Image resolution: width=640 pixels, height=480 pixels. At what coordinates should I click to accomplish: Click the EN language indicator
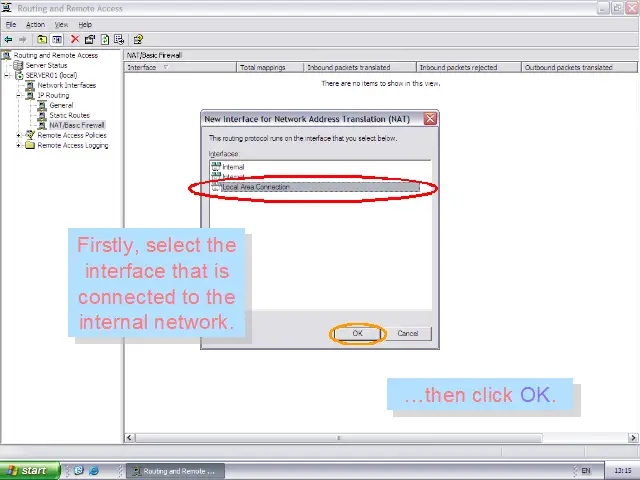click(x=586, y=471)
